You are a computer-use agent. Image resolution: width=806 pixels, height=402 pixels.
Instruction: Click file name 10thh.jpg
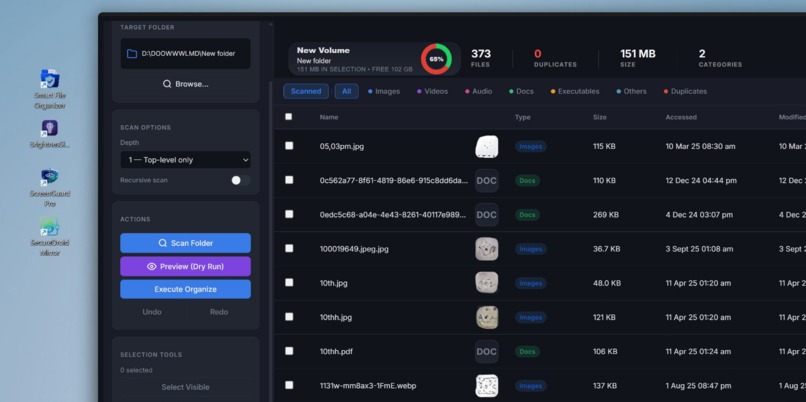(x=336, y=317)
